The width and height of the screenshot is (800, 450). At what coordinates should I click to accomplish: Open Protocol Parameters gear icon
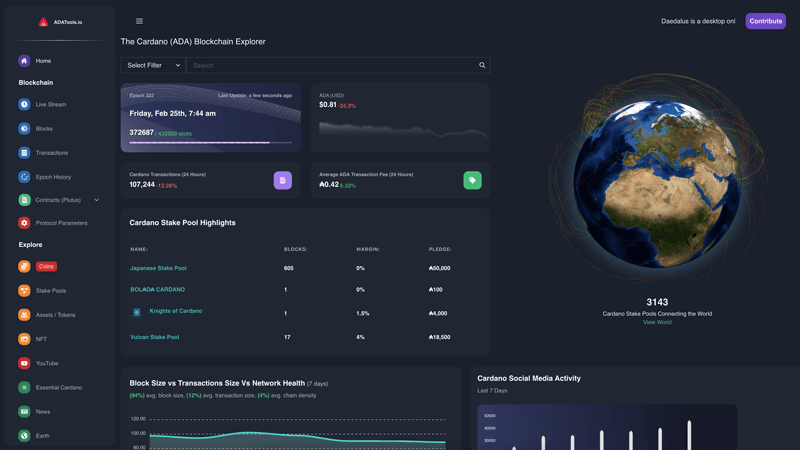(24, 223)
